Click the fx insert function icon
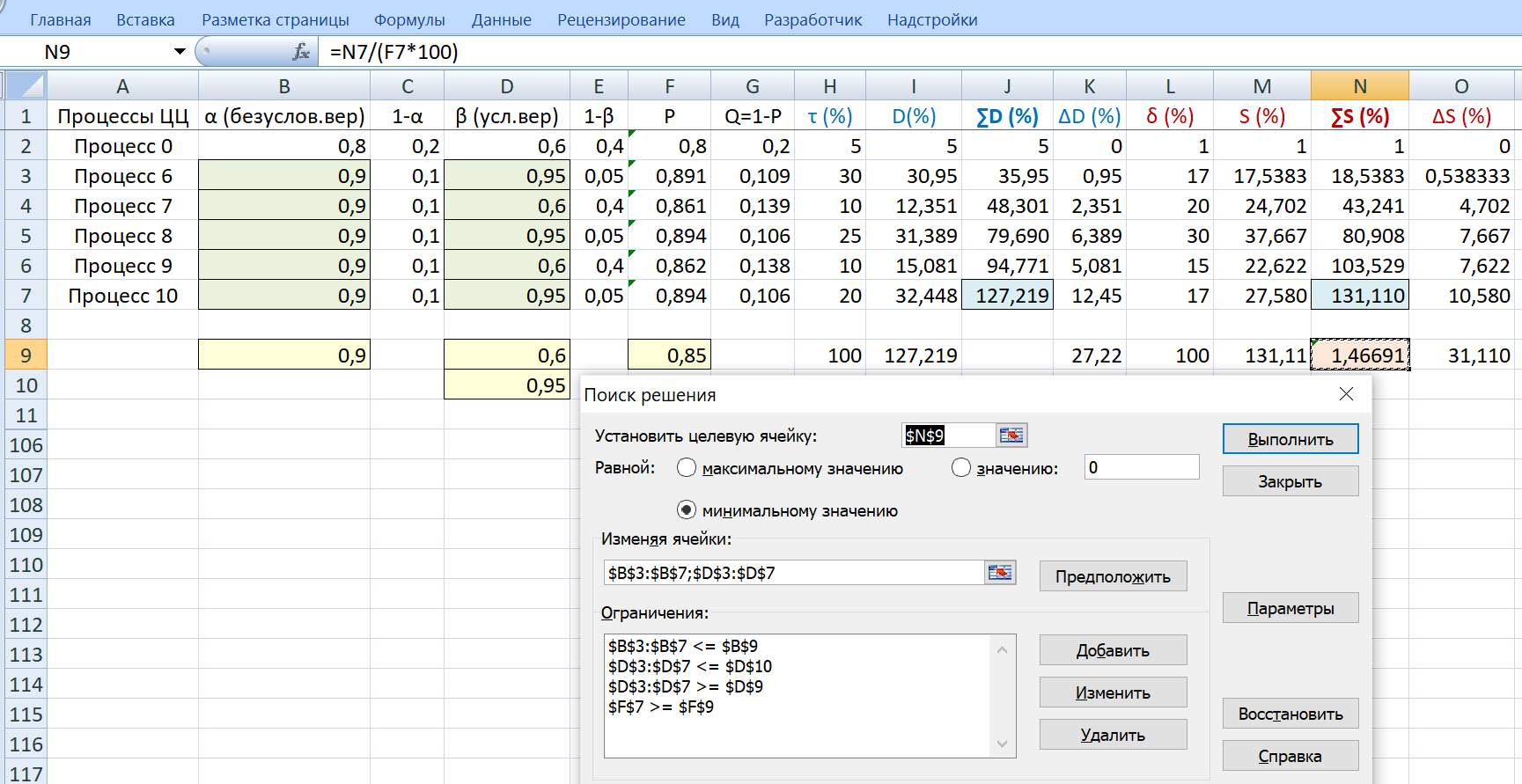 click(300, 52)
